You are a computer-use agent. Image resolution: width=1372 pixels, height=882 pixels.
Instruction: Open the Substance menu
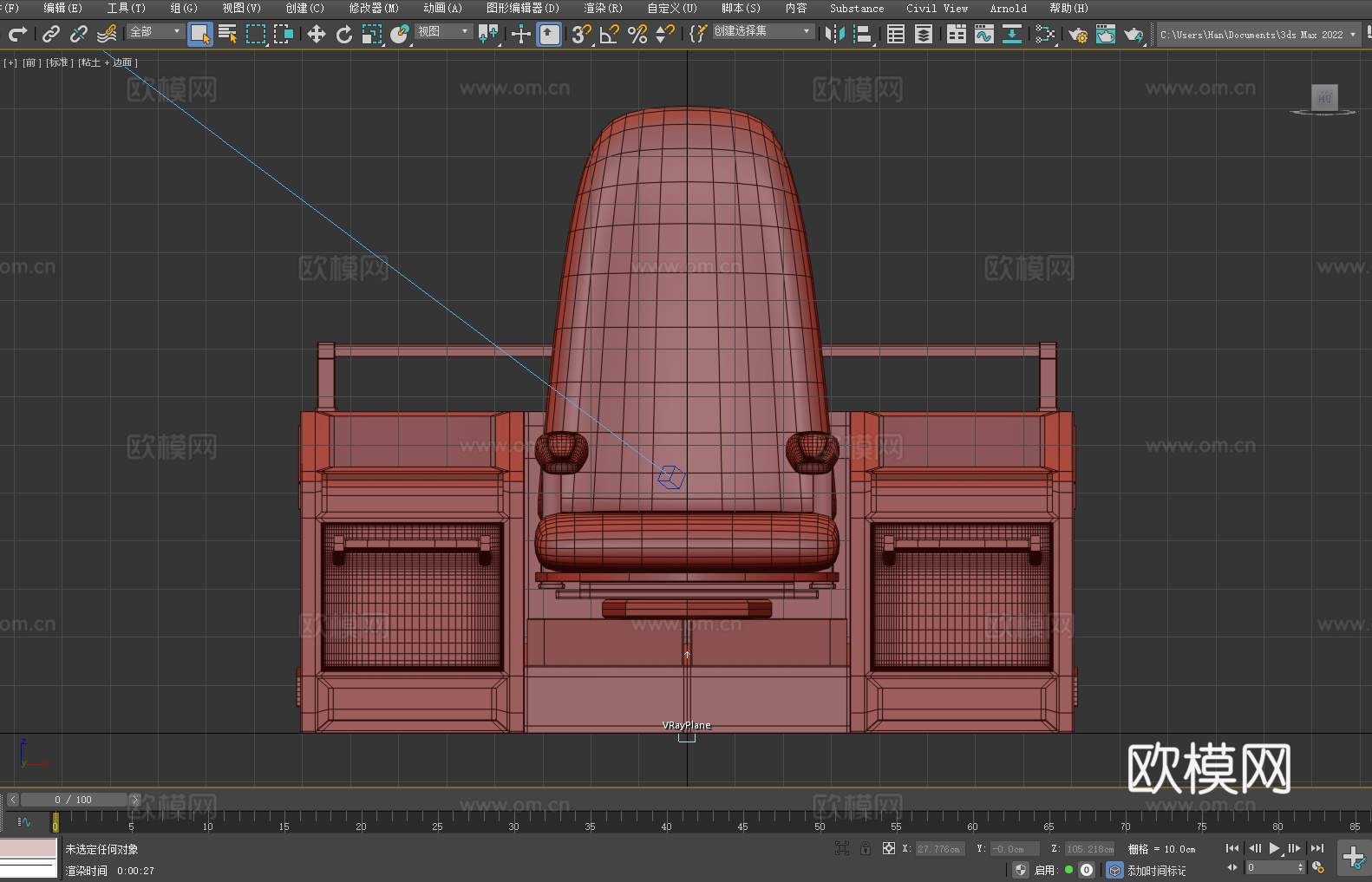857,8
